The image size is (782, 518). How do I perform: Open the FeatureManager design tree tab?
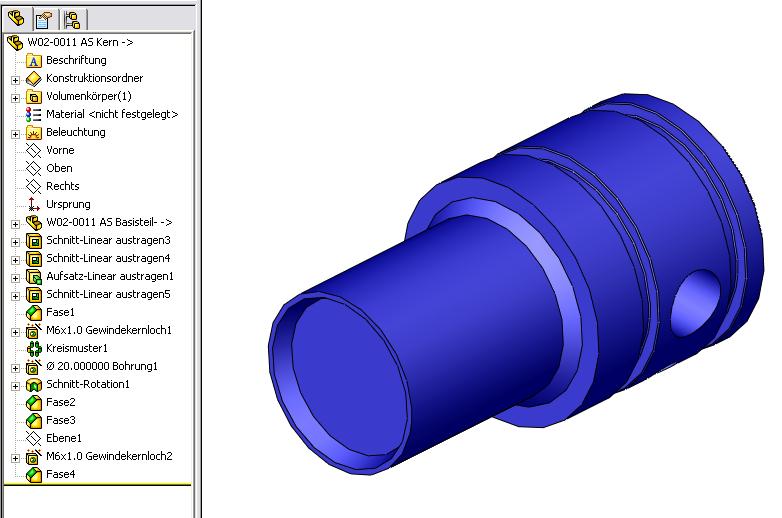[16, 19]
